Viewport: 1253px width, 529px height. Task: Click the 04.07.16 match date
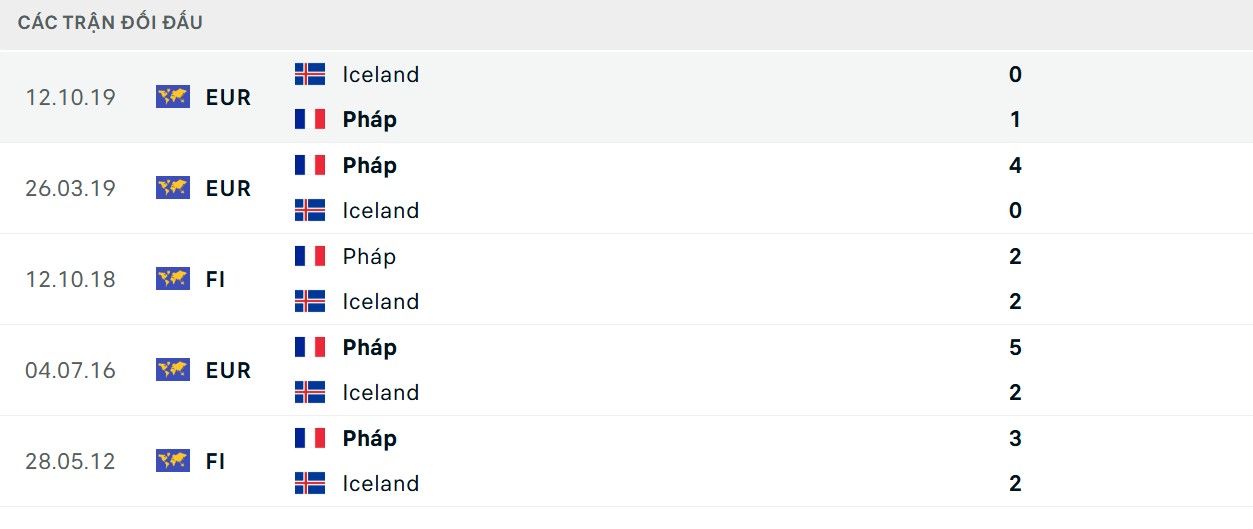tap(71, 370)
